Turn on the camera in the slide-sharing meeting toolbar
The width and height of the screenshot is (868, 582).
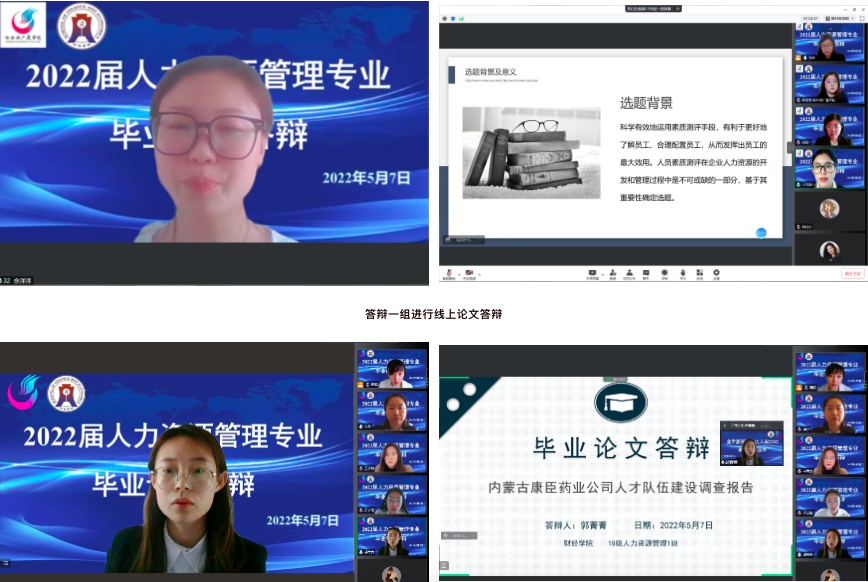click(469, 274)
